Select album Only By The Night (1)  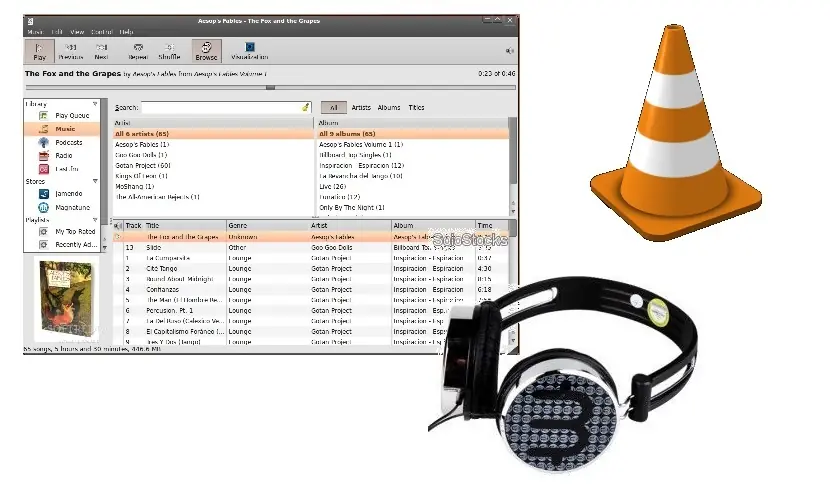tap(413, 207)
